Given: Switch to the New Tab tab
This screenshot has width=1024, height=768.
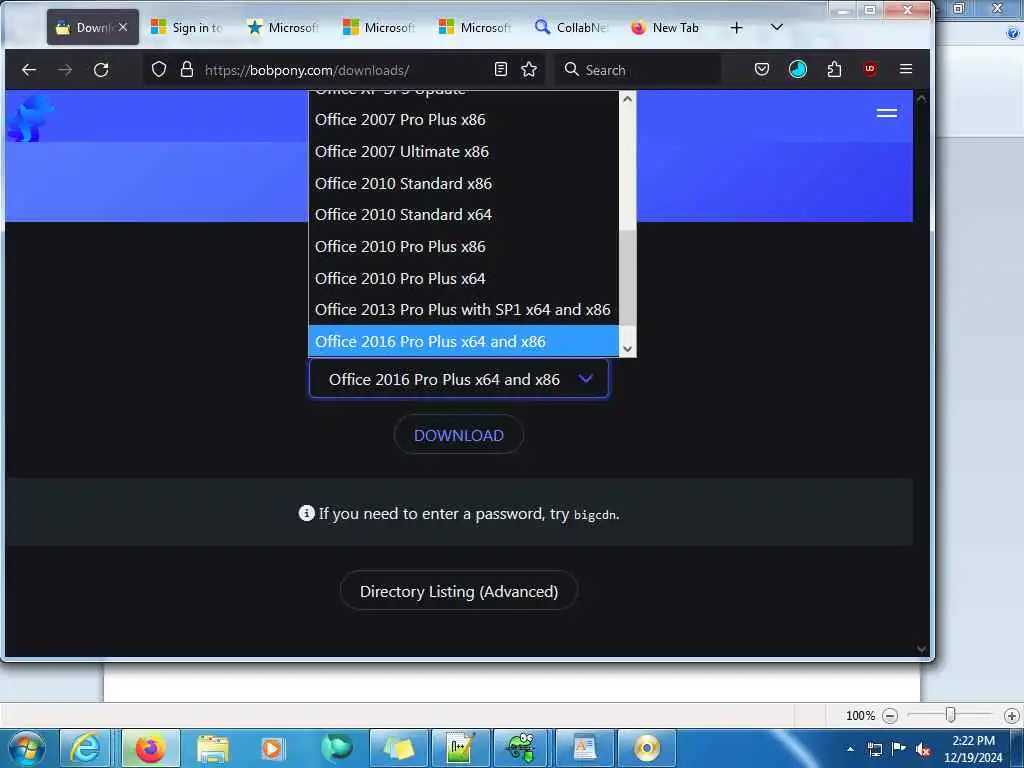Looking at the screenshot, I should [x=667, y=27].
